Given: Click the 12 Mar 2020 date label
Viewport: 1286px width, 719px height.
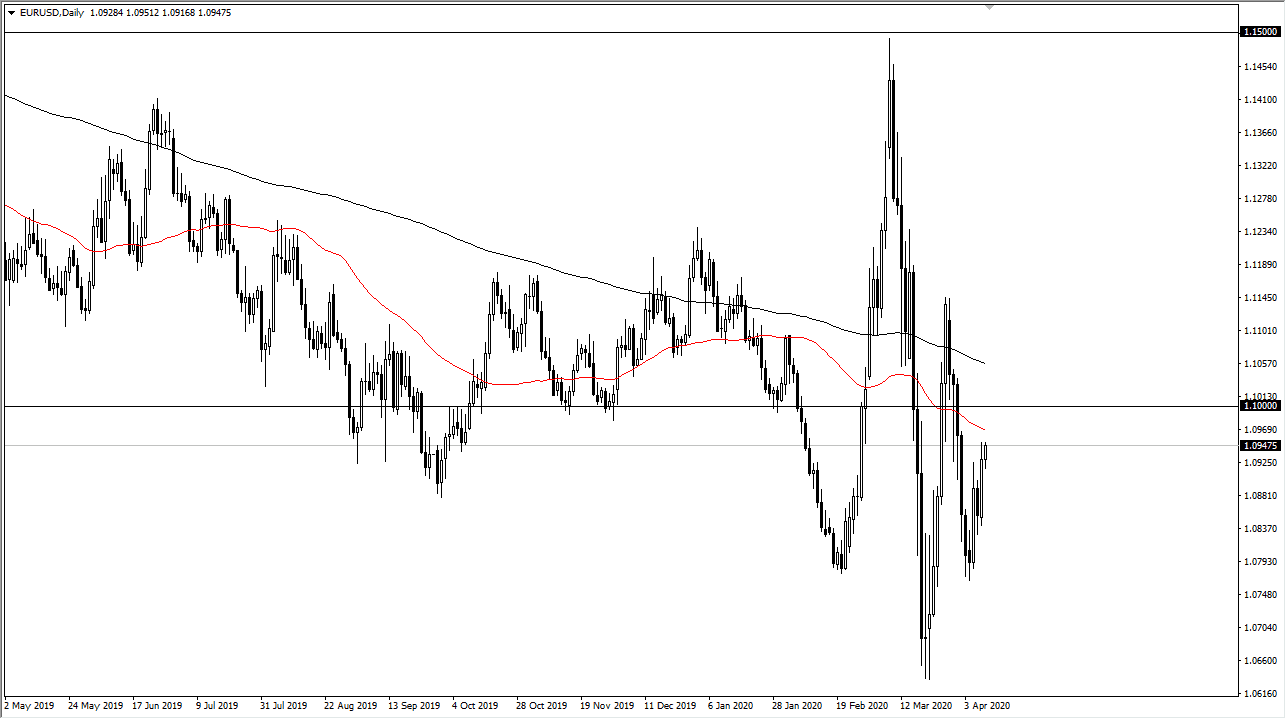Looking at the screenshot, I should click(925, 706).
